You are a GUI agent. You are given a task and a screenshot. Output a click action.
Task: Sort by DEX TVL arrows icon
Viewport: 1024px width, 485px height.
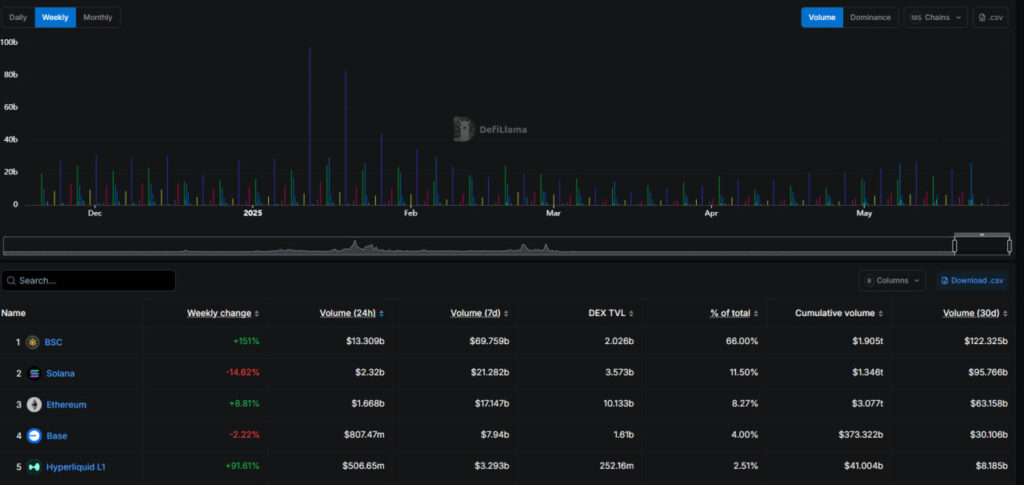pos(632,313)
